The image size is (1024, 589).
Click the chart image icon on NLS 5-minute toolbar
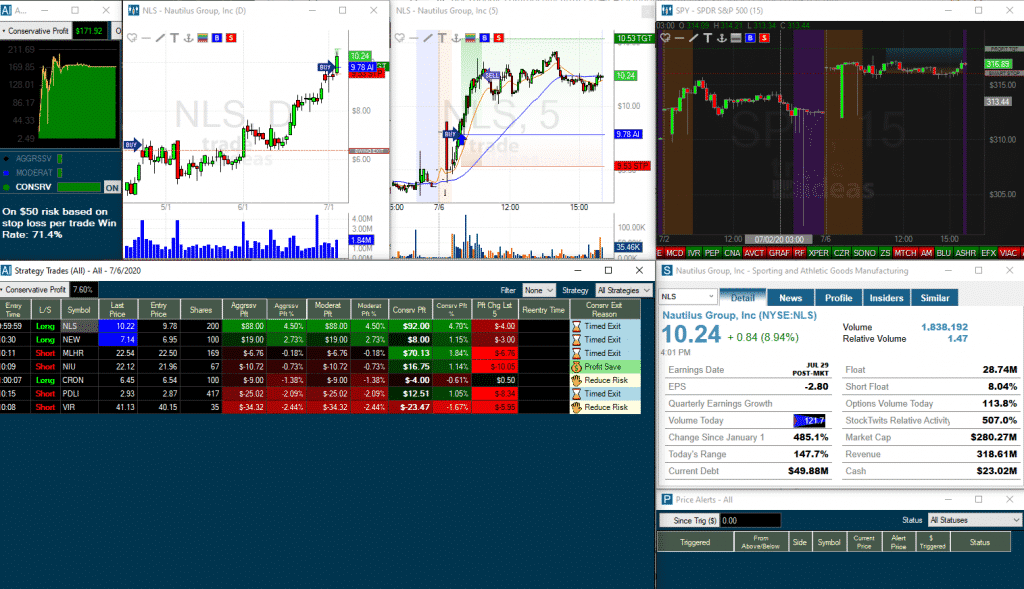point(470,37)
